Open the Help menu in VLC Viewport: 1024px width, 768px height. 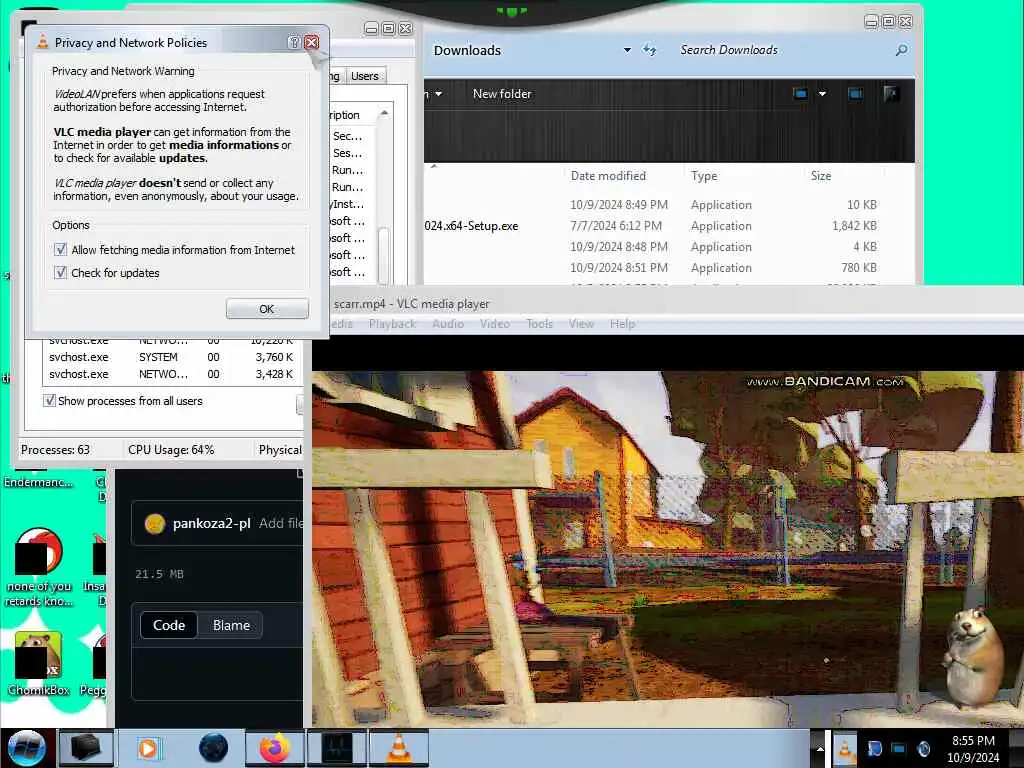[622, 324]
